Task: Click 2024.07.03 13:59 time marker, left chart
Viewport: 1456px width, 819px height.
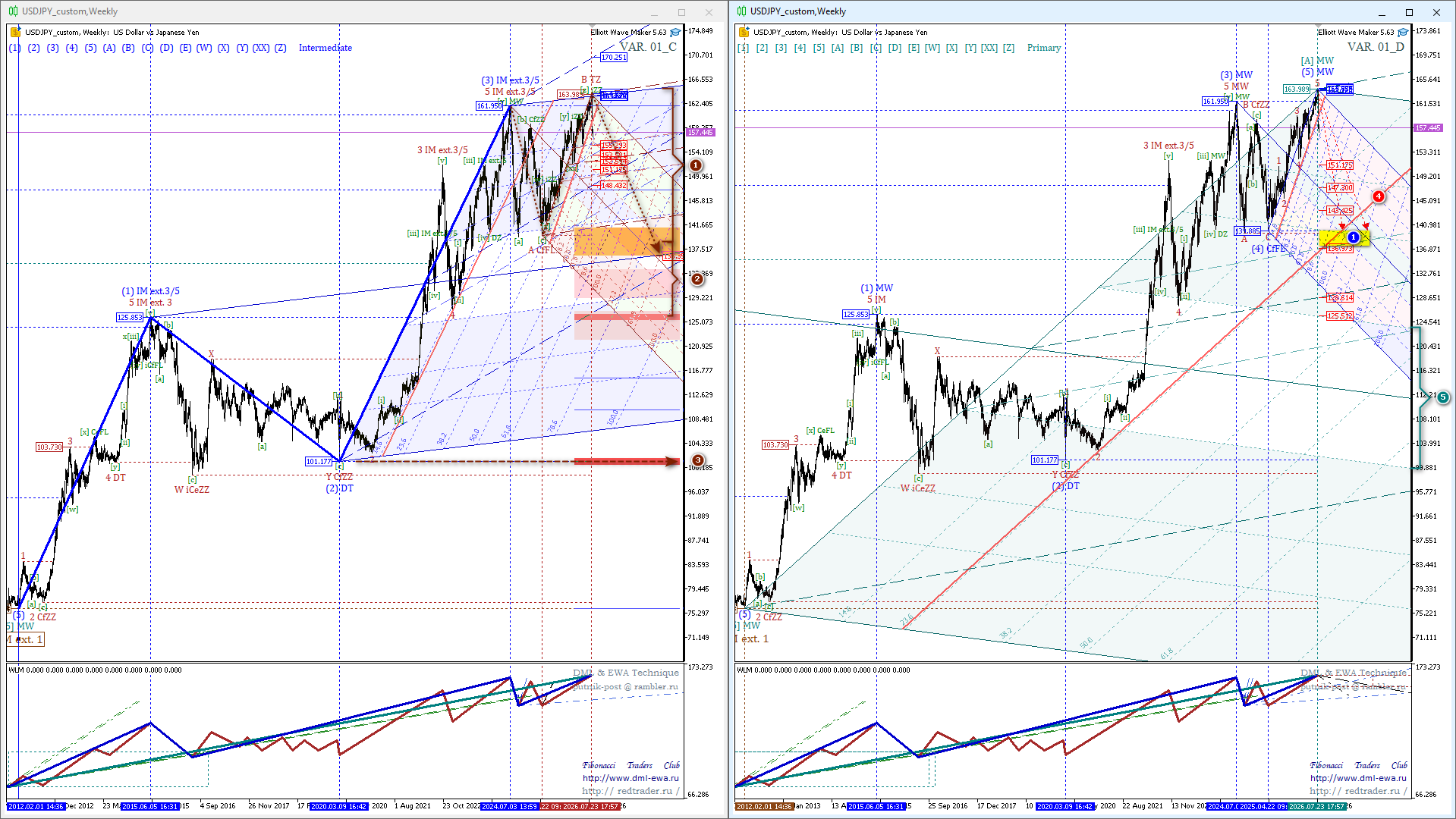Action: pos(510,806)
